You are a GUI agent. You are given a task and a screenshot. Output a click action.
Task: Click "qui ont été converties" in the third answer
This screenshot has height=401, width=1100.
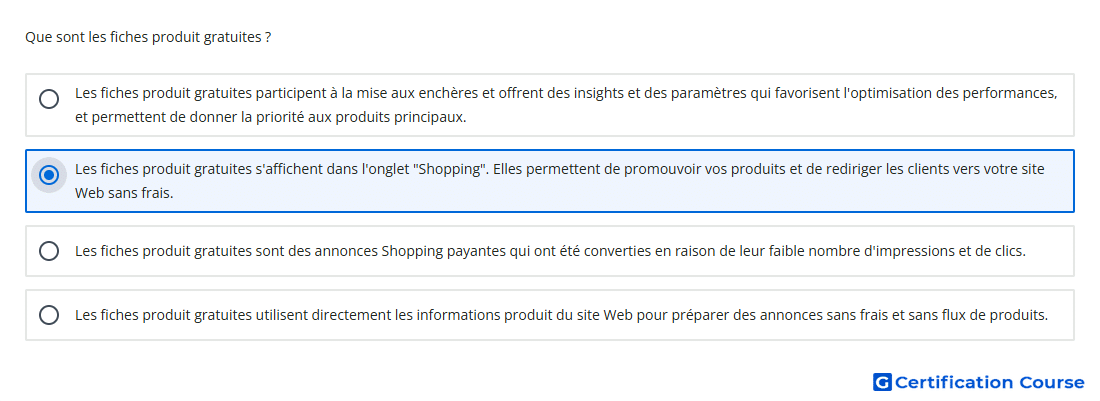click(594, 251)
